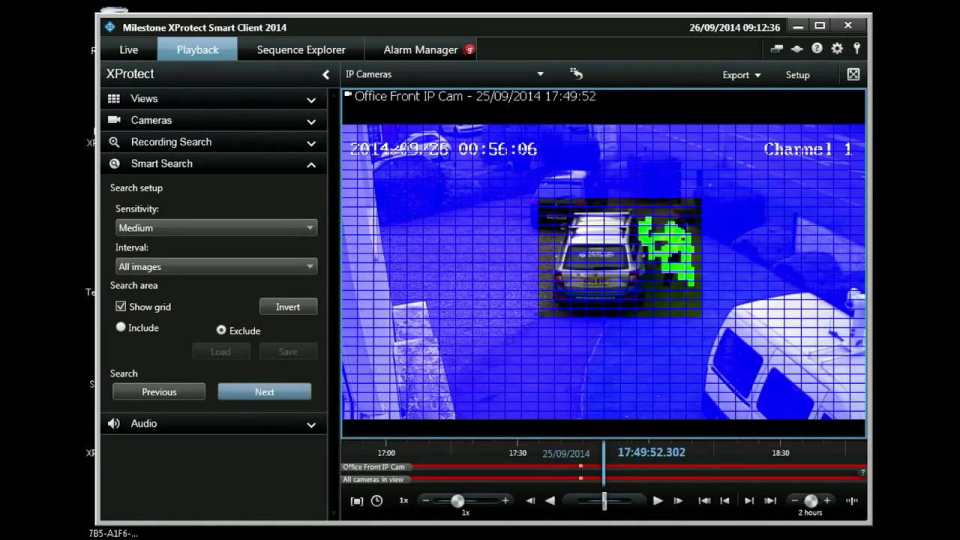This screenshot has height=540, width=960.
Task: Click the time selection mode icon
Action: tap(357, 500)
